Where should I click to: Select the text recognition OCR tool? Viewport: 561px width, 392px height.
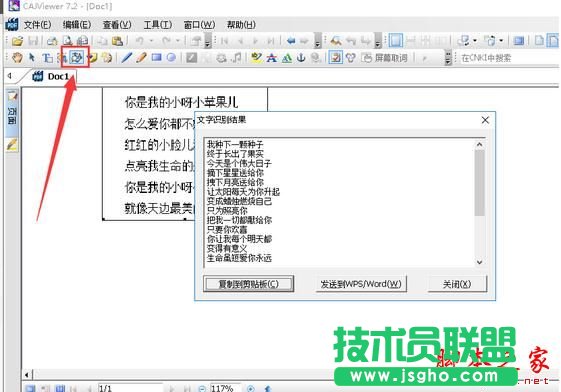coord(76,57)
